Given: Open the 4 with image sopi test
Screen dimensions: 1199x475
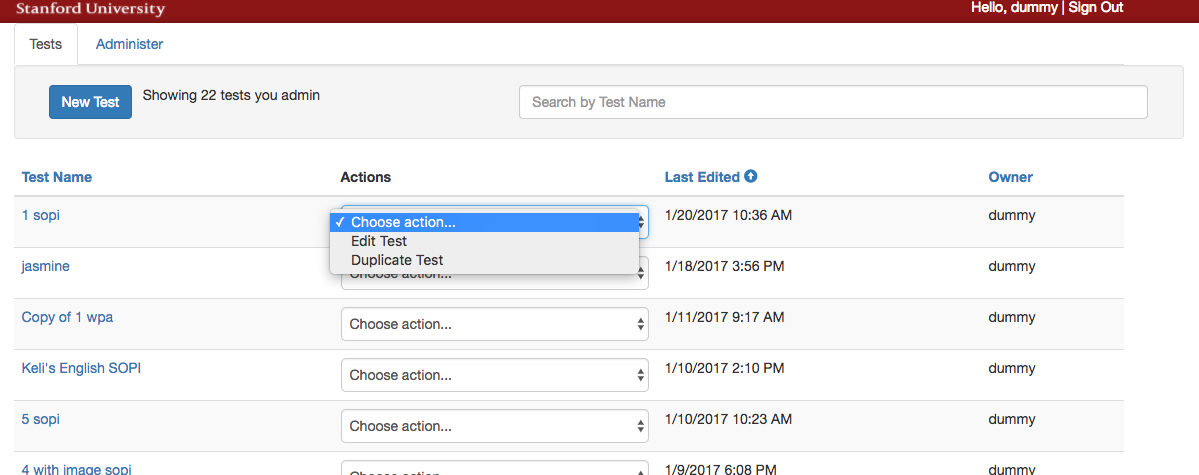Looking at the screenshot, I should click(76, 469).
